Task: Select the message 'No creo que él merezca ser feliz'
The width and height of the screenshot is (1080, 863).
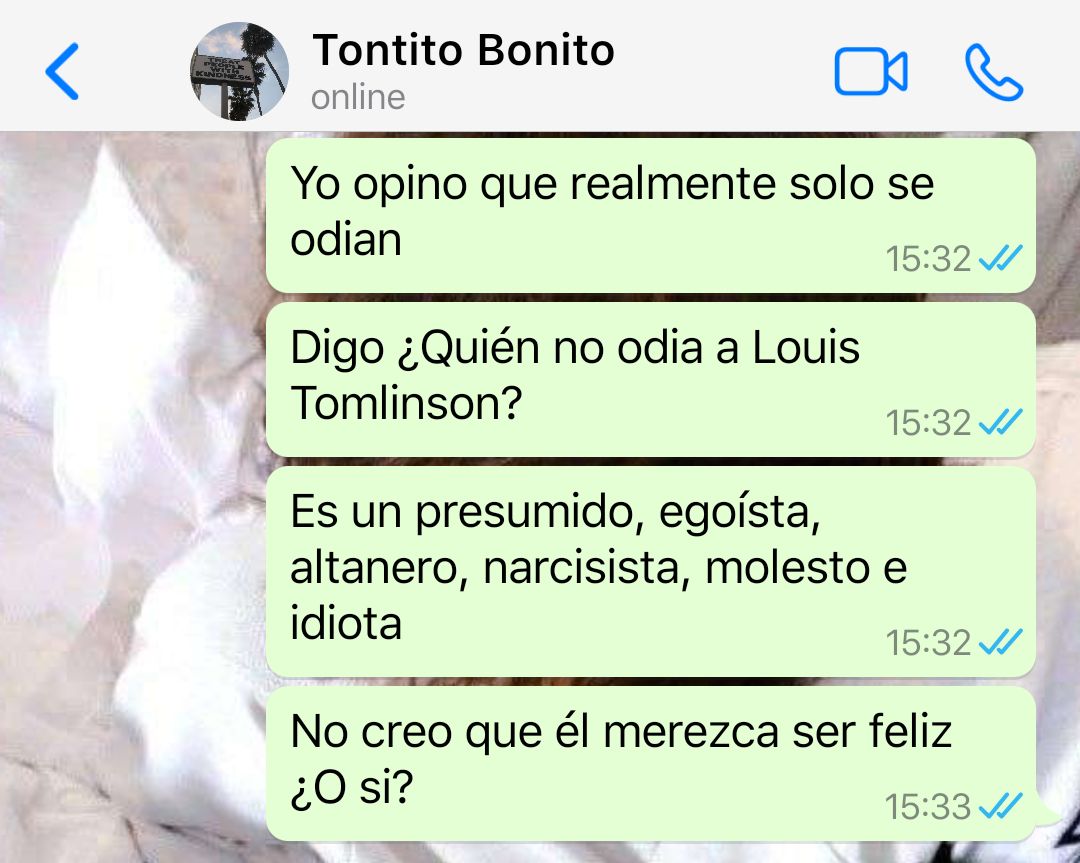Action: pos(650,763)
